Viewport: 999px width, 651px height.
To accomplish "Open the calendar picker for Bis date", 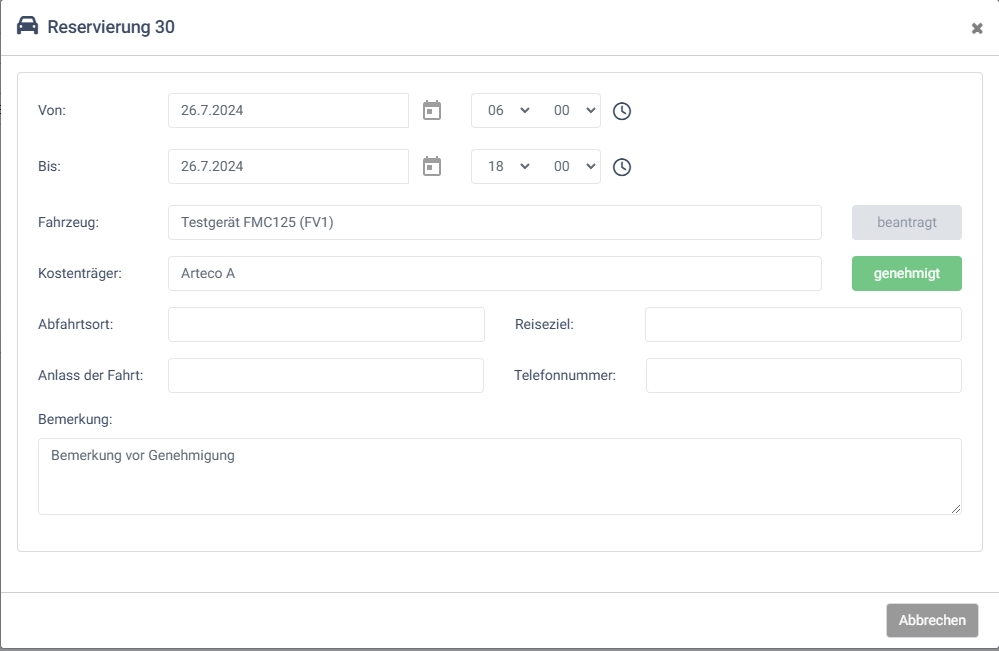I will click(432, 167).
